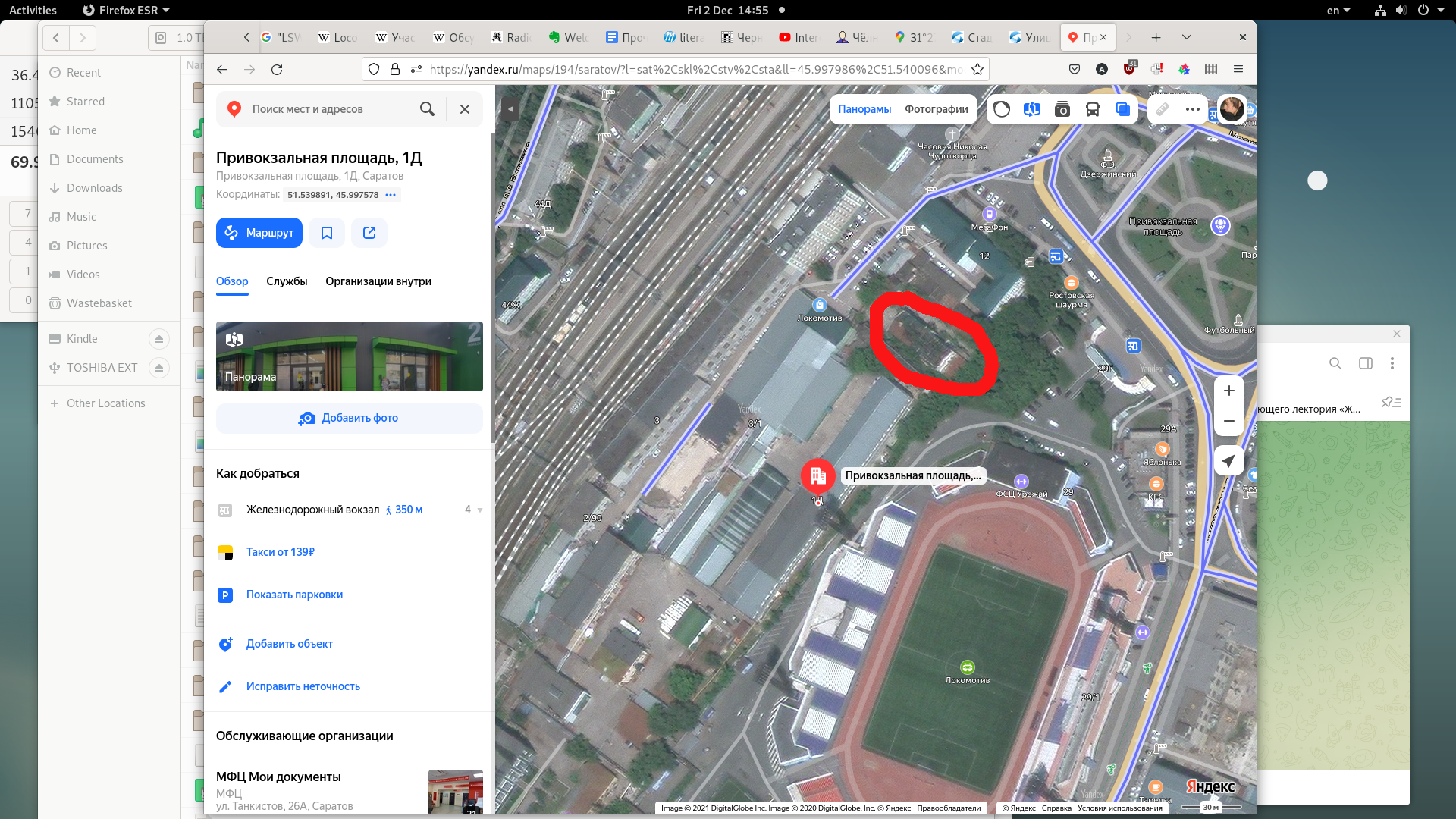The height and width of the screenshot is (819, 1456).
Task: Switch to the Обзор tab
Action: click(x=232, y=281)
